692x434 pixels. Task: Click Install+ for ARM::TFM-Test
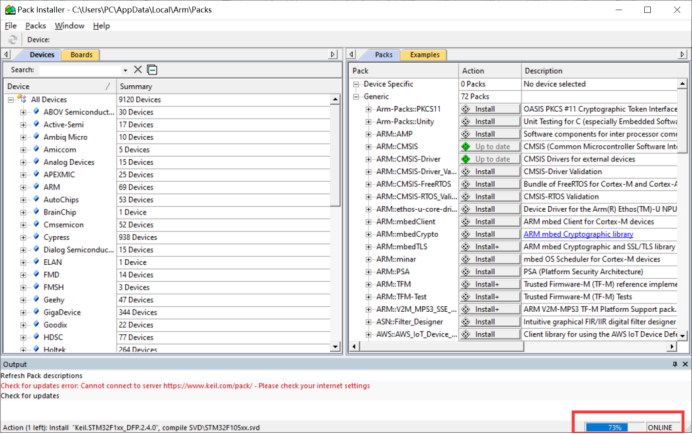point(489,297)
